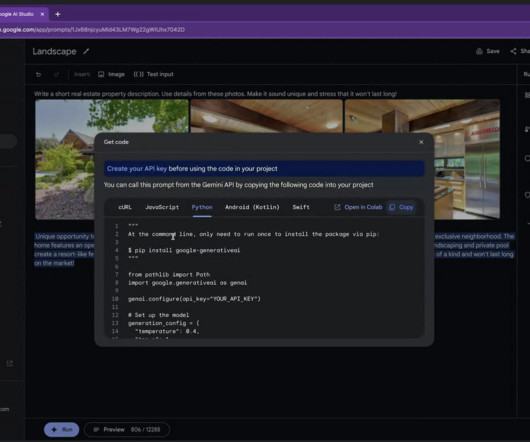Viewport: 530px width, 442px height.
Task: Run the prompt
Action: pyautogui.click(x=62, y=429)
